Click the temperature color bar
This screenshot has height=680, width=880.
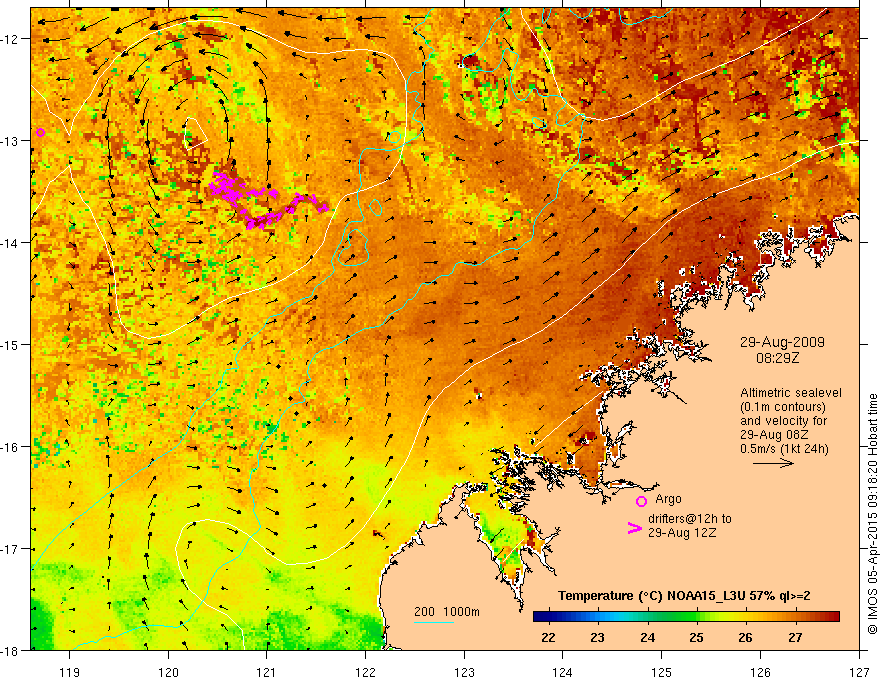coord(686,617)
